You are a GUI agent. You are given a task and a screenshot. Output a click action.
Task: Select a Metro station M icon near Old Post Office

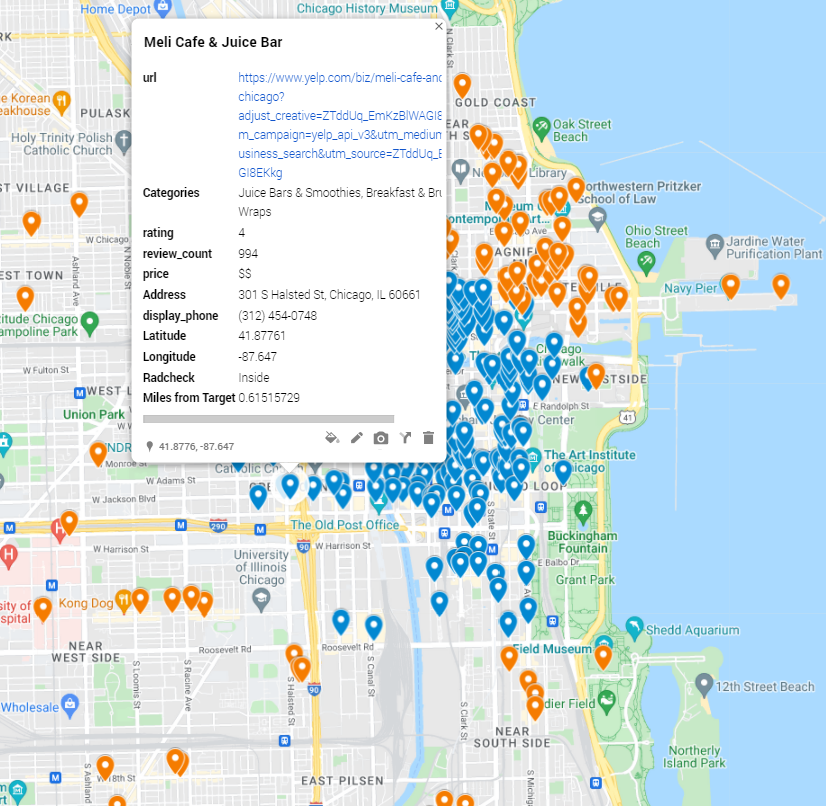coord(448,510)
